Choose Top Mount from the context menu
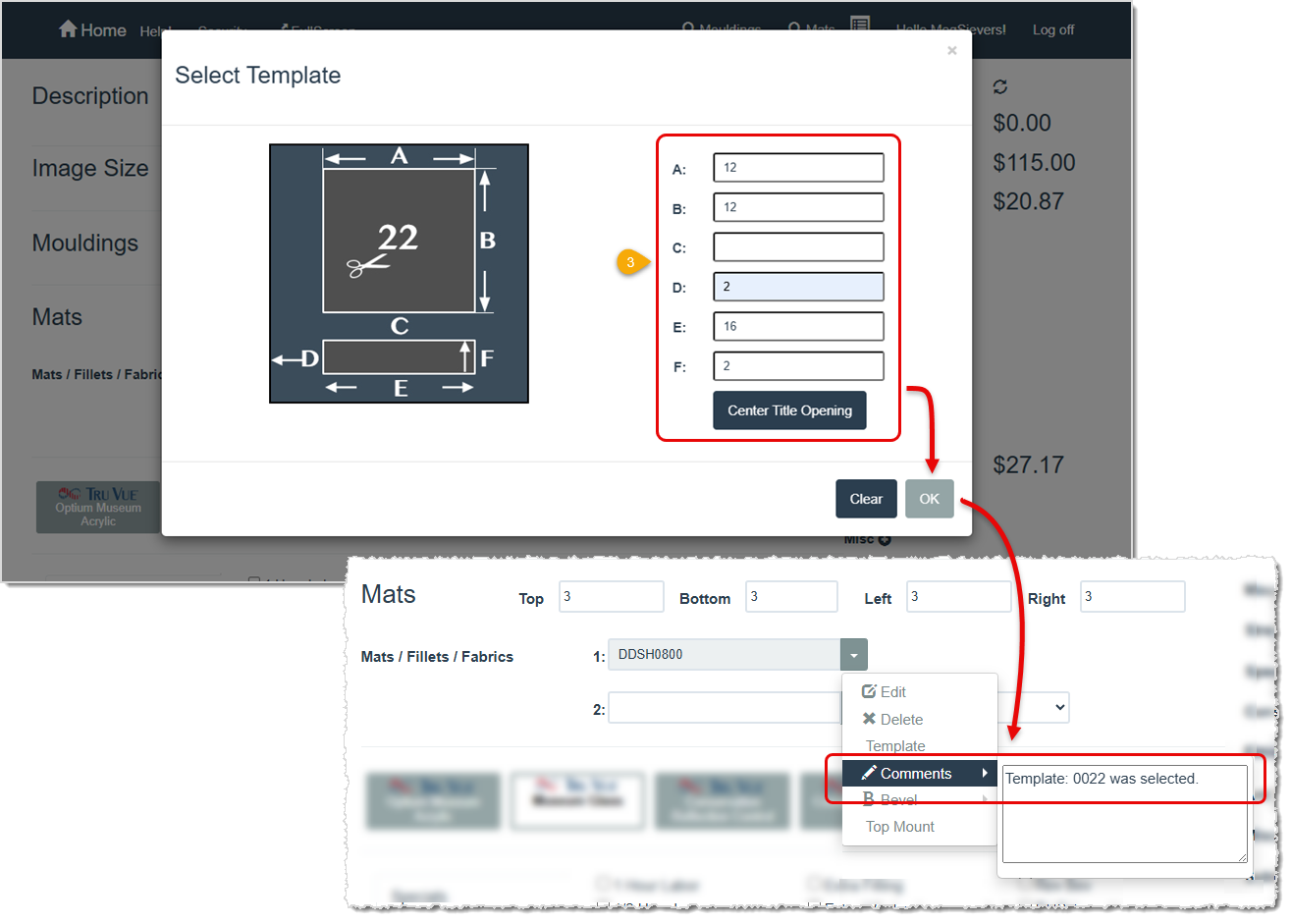 click(x=899, y=826)
